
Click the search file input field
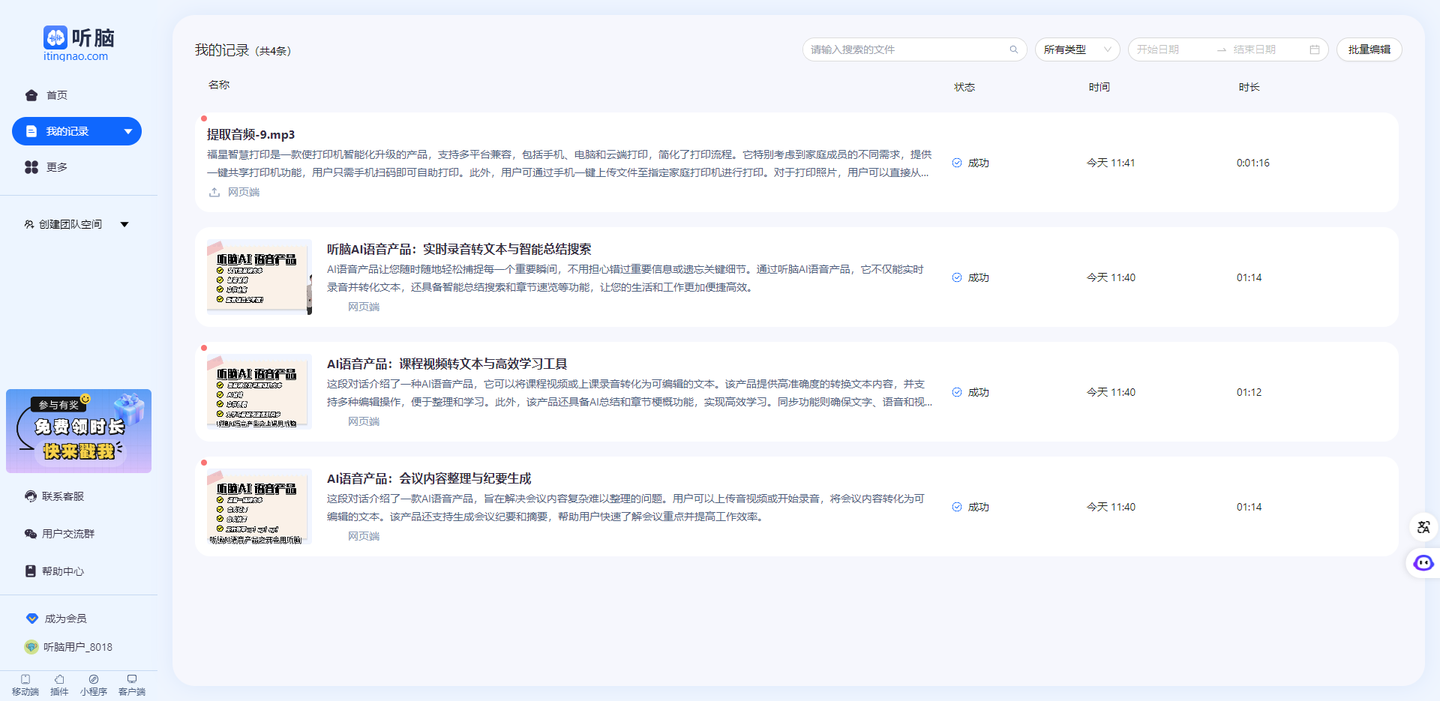coord(915,49)
